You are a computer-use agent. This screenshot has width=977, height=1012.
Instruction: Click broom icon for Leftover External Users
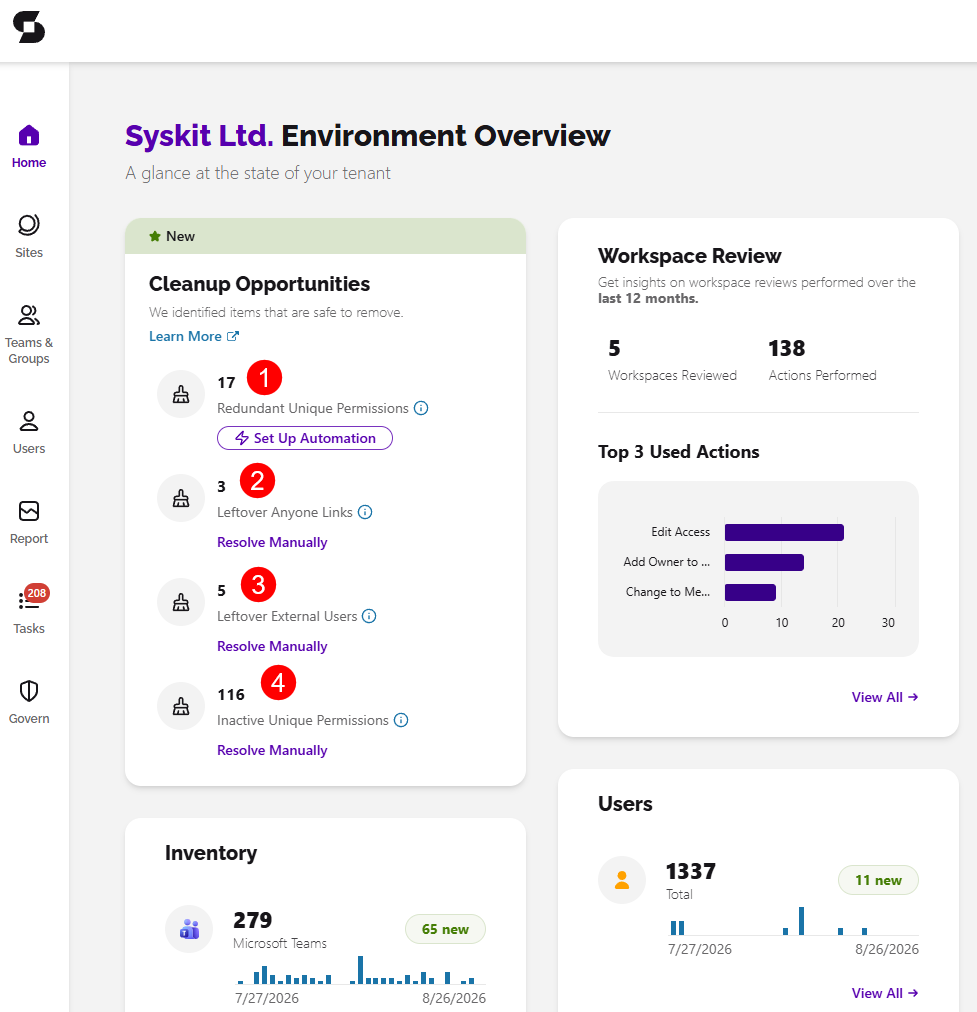(181, 602)
